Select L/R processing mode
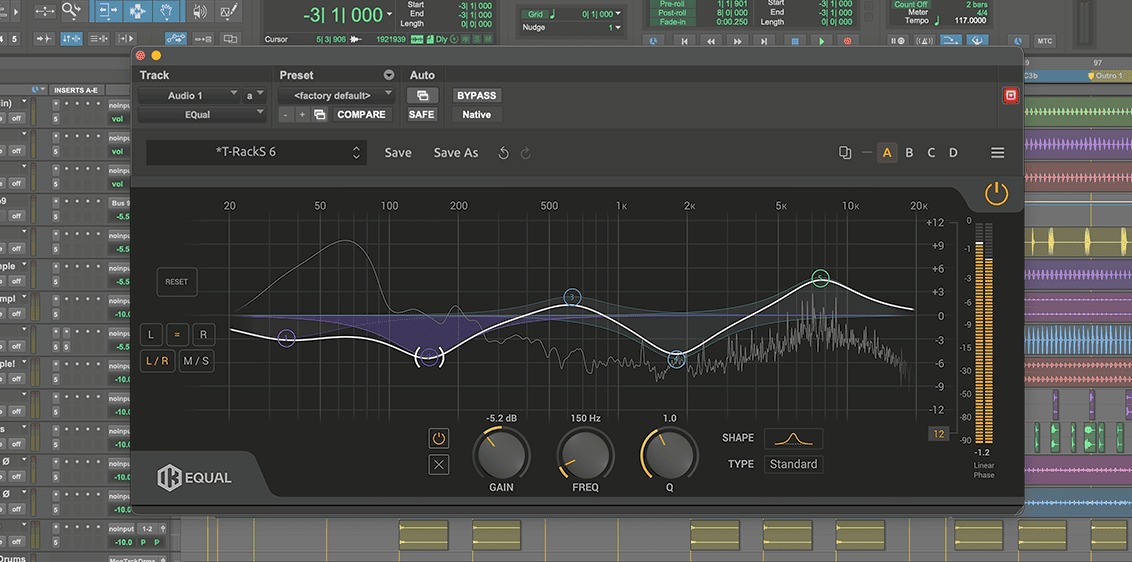Viewport: 1132px width, 562px height. [157, 360]
